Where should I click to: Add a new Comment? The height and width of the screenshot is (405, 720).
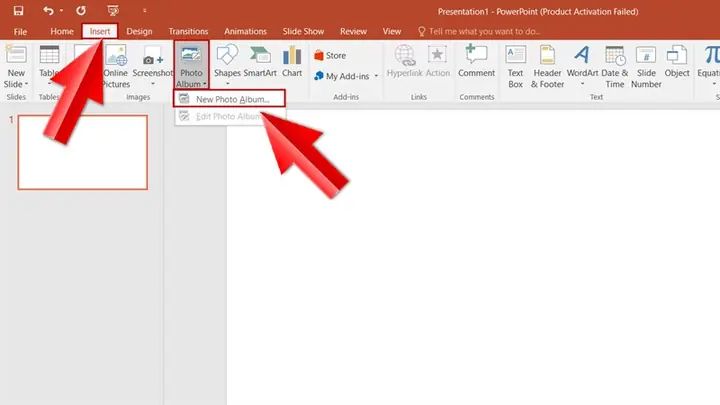[477, 62]
